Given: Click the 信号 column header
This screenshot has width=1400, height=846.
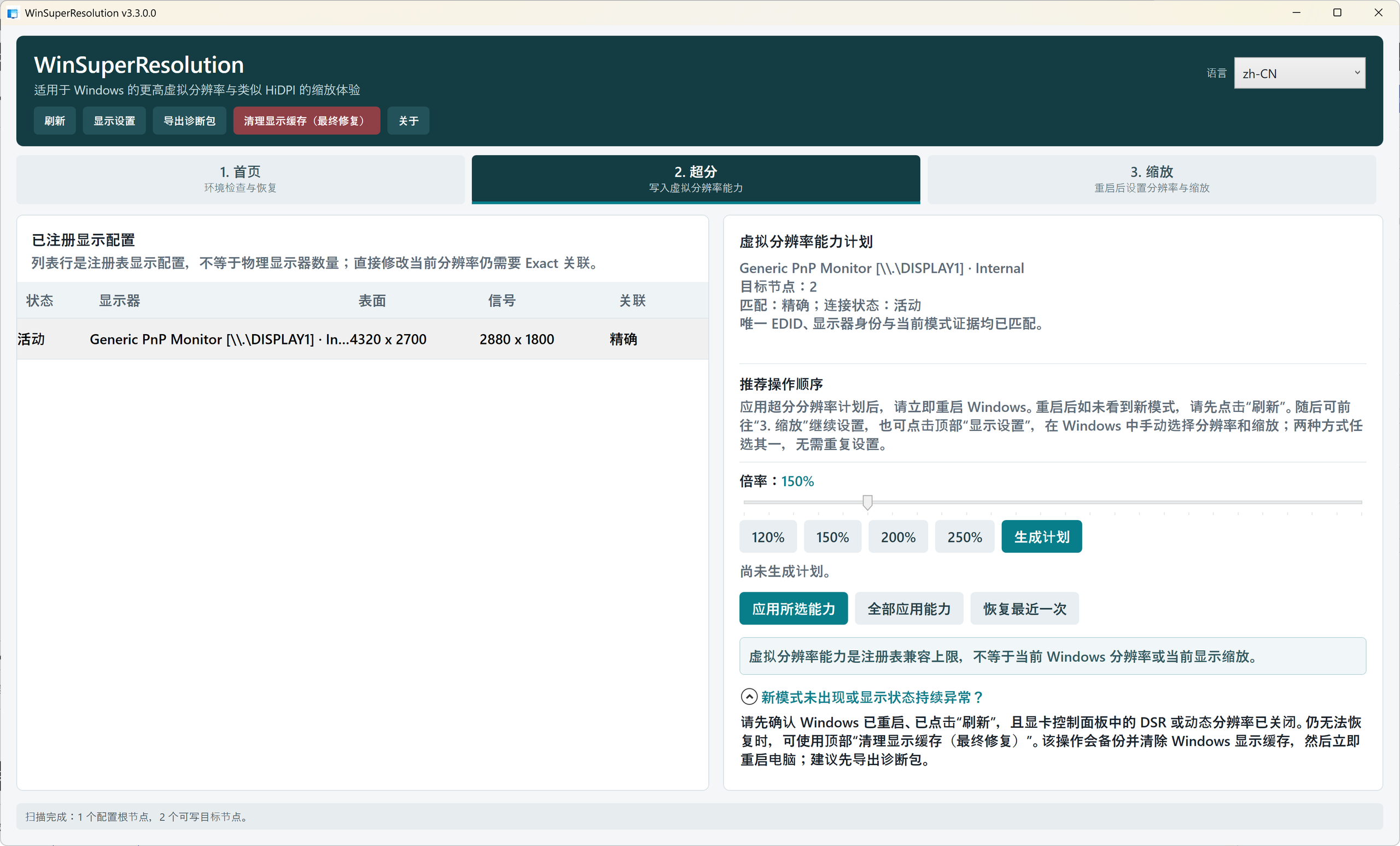Looking at the screenshot, I should coord(501,301).
